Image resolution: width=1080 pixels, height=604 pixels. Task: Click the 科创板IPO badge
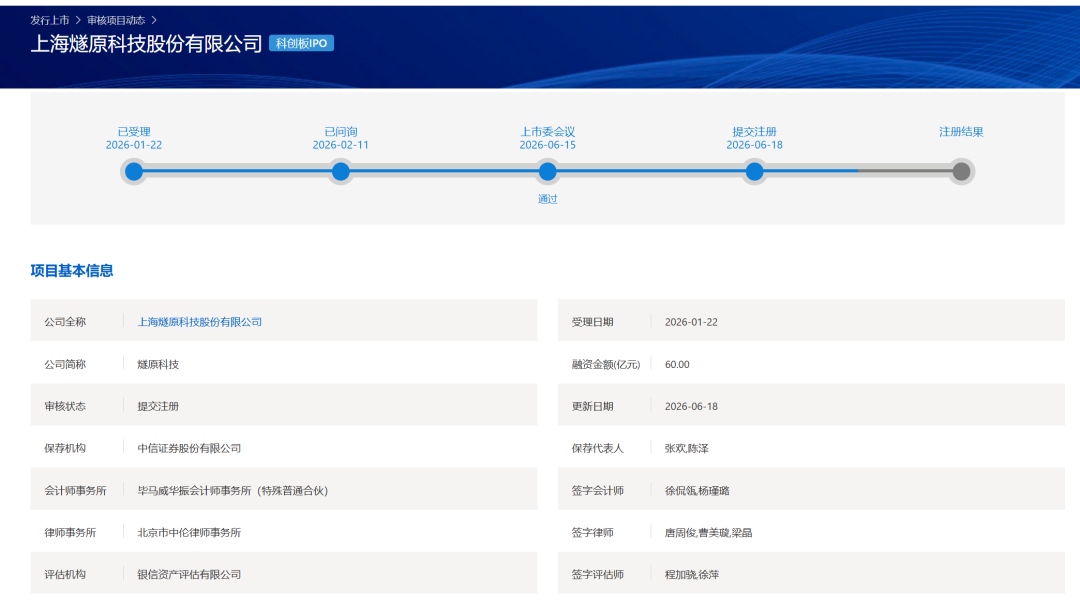click(301, 43)
